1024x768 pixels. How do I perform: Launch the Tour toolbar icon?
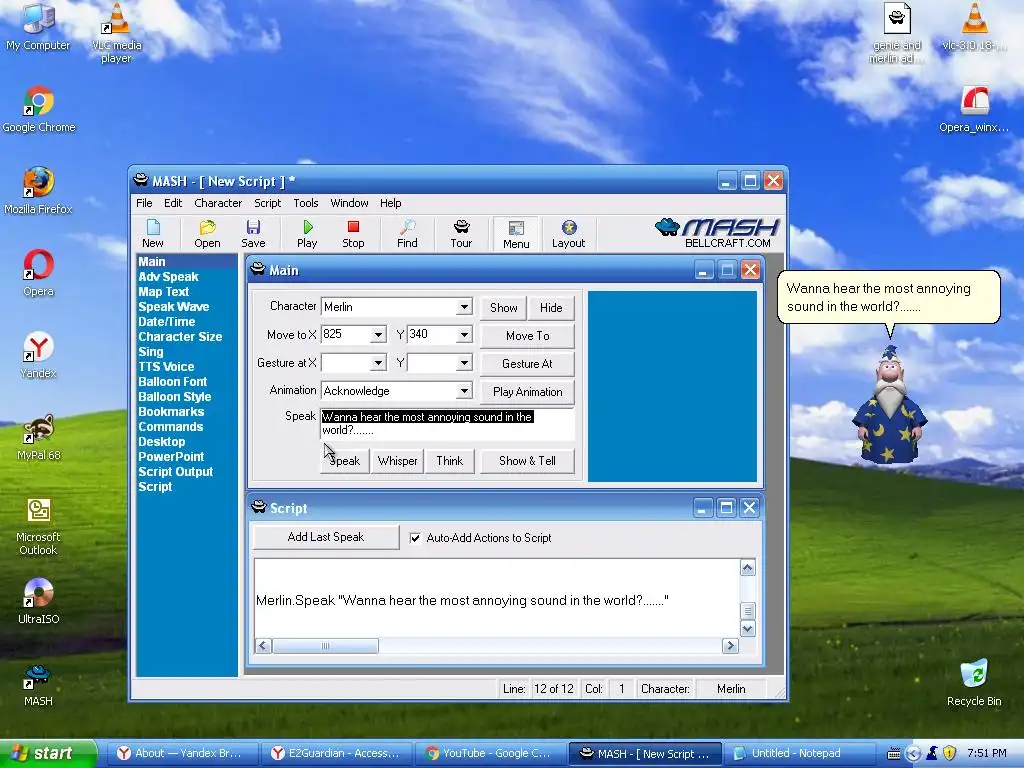(x=461, y=234)
